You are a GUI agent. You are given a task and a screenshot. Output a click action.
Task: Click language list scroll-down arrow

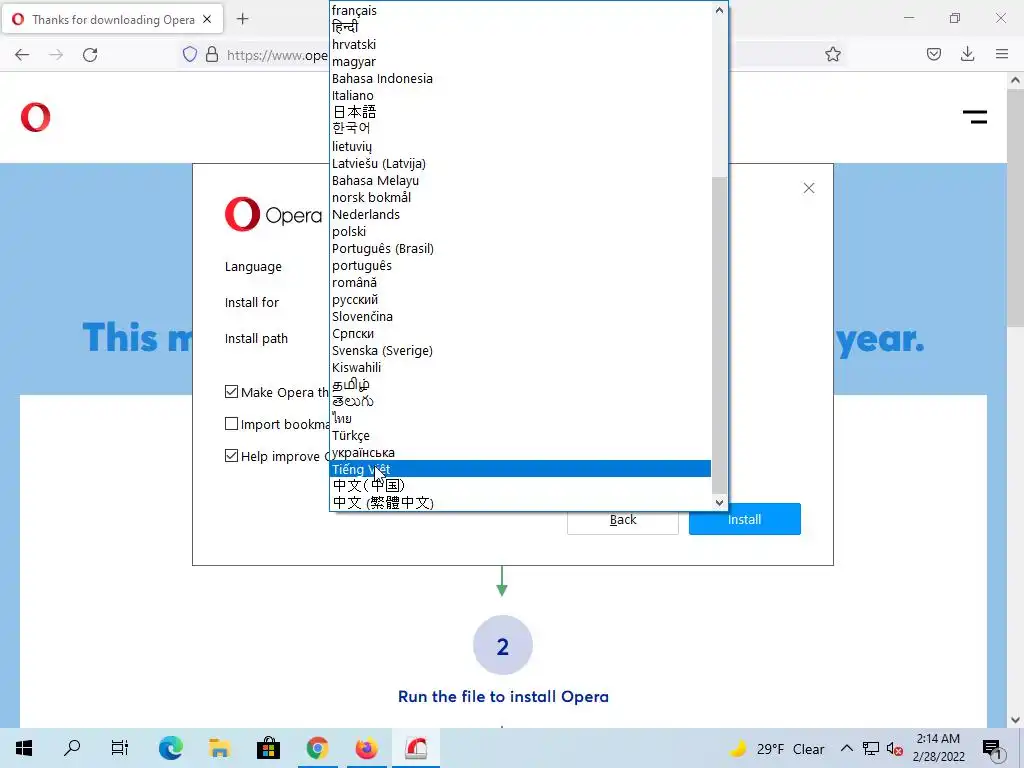tap(719, 502)
